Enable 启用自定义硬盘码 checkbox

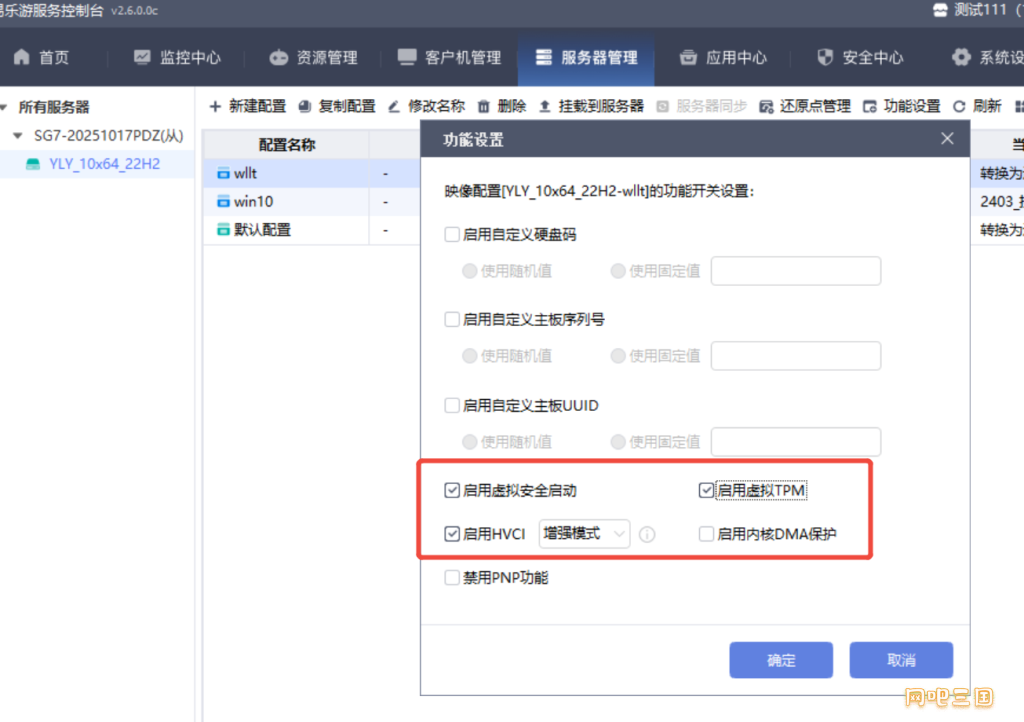click(x=452, y=234)
